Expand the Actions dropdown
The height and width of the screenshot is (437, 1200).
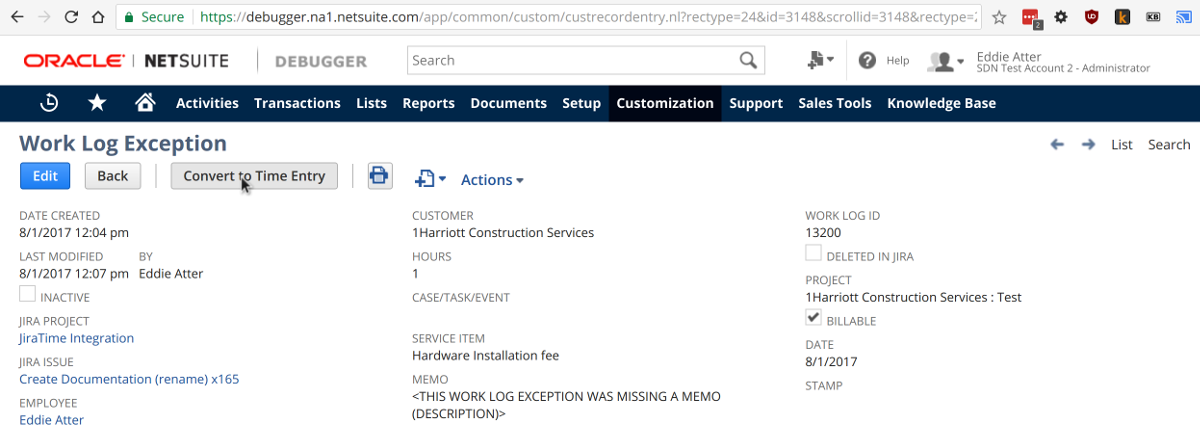[492, 180]
